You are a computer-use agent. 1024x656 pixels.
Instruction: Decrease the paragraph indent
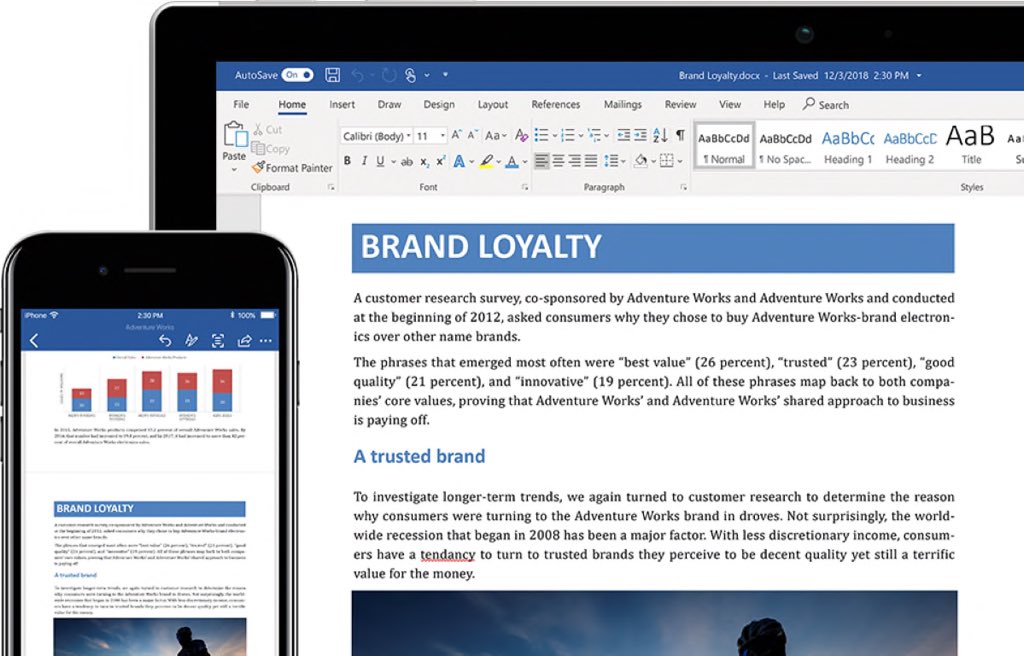(x=624, y=135)
